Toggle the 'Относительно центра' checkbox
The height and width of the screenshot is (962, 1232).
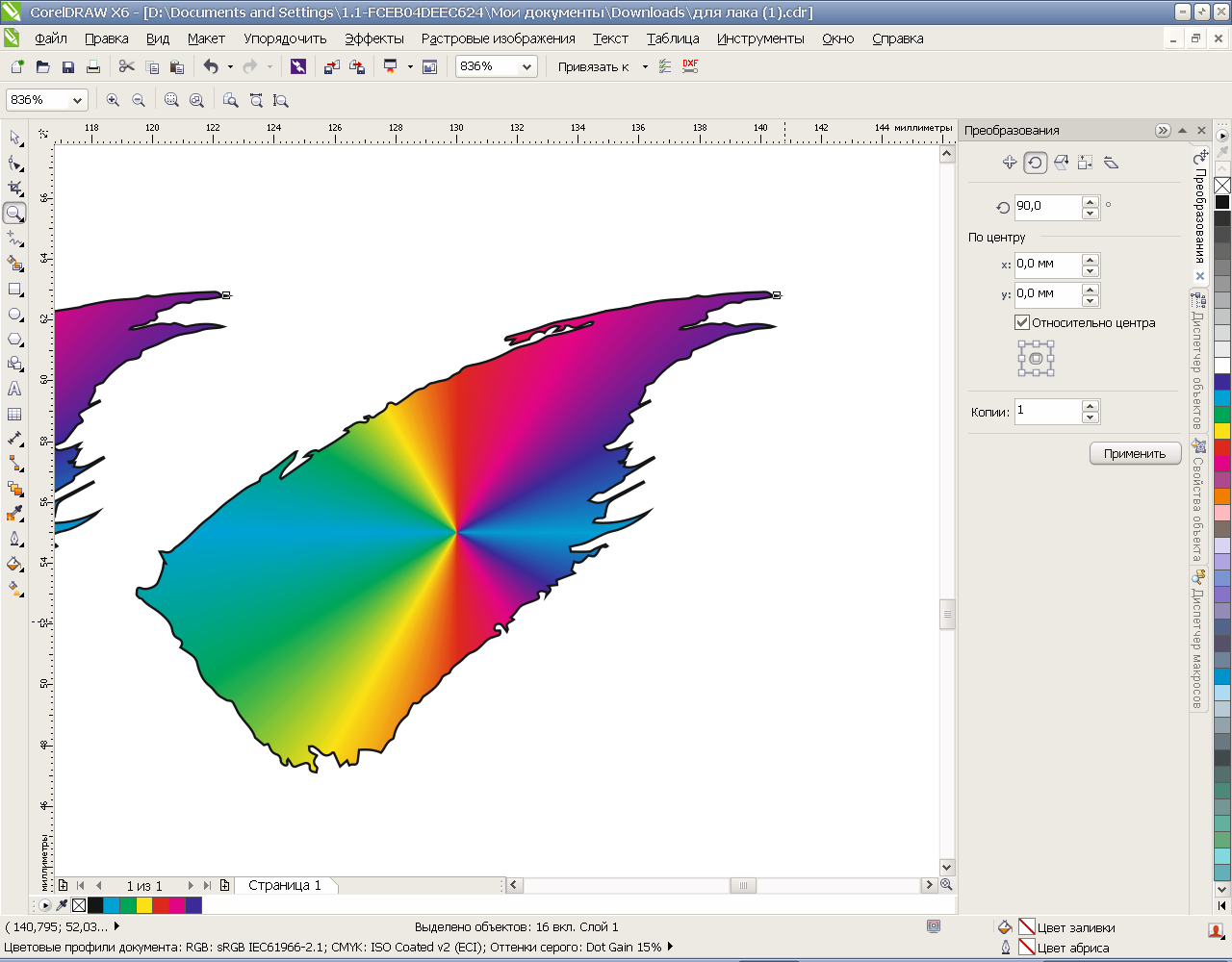[1022, 323]
